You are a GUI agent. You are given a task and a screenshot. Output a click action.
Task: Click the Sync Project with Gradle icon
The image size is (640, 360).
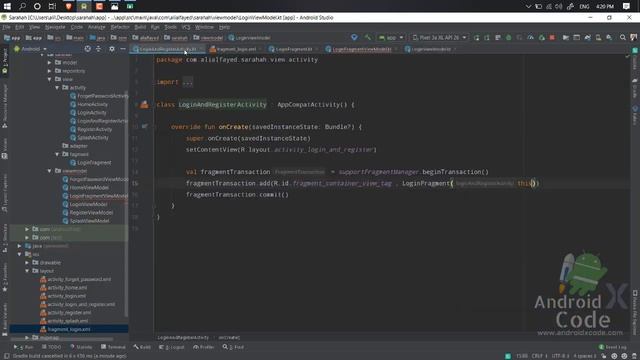click(587, 38)
